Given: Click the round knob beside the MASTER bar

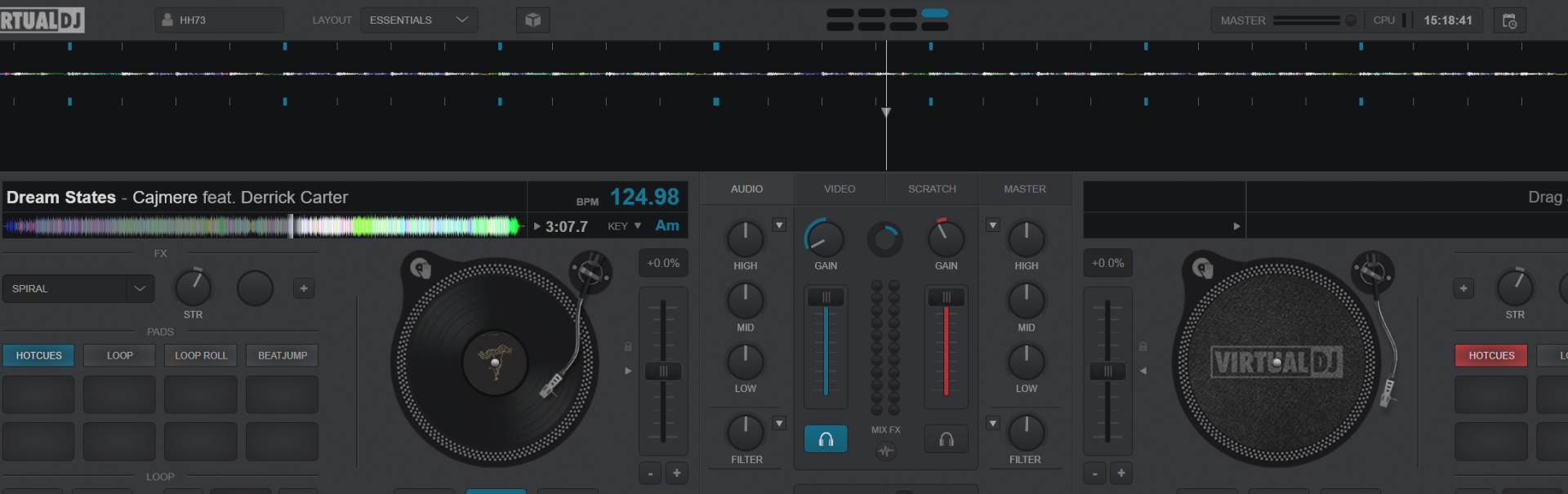Looking at the screenshot, I should click(1351, 20).
